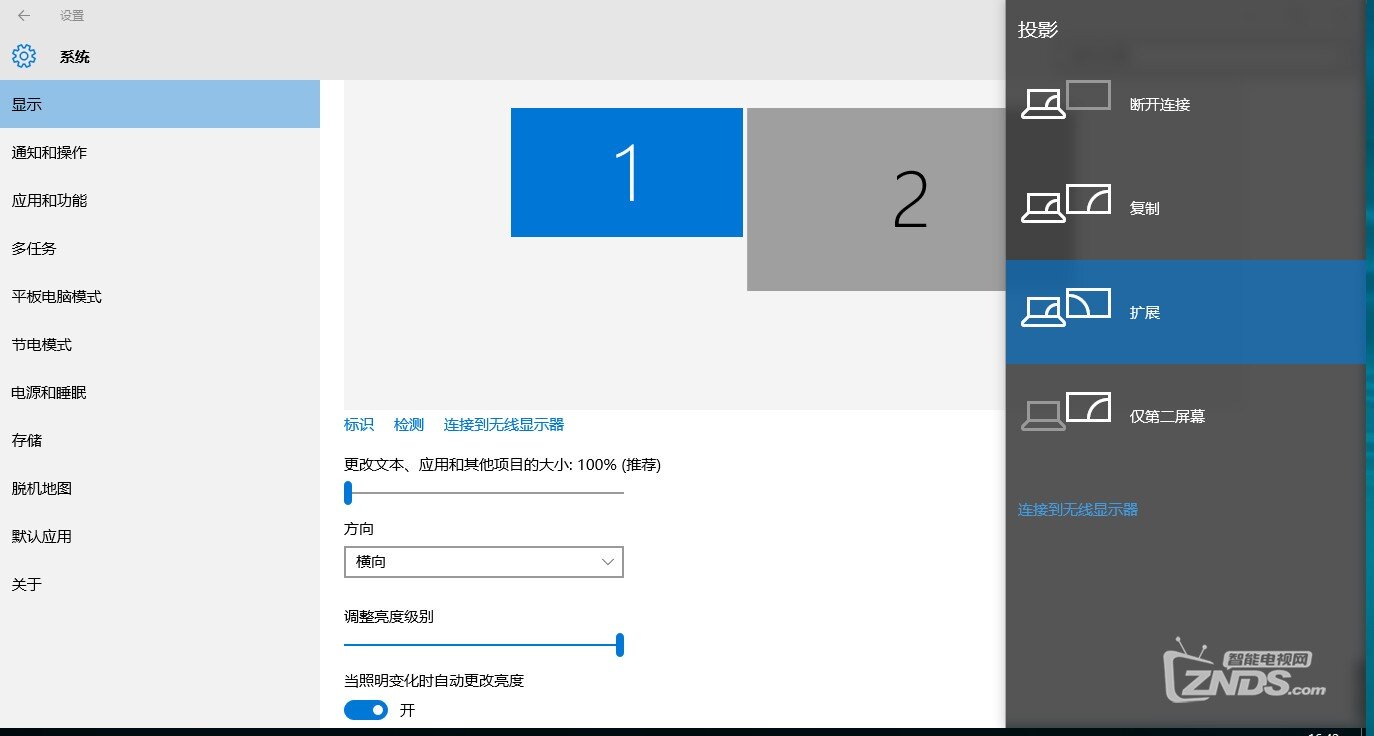Click the brightness level slider handle
The image size is (1374, 736).
coord(620,645)
